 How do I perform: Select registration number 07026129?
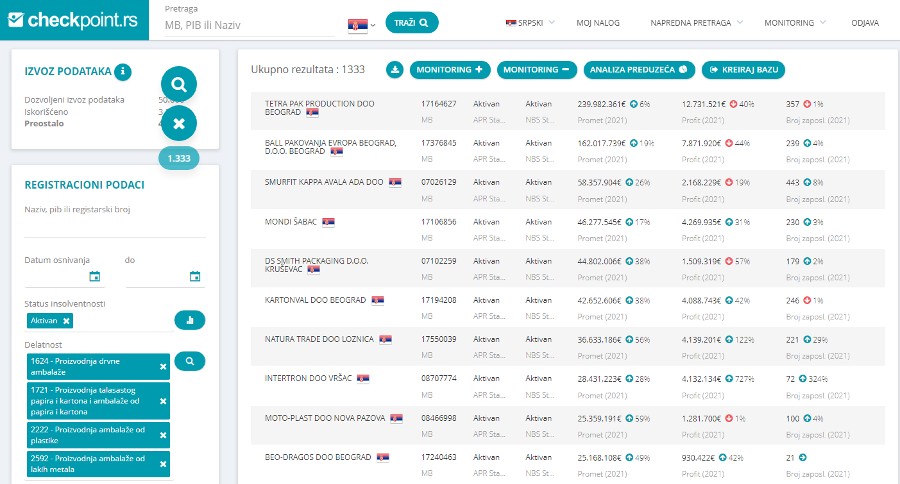[439, 183]
